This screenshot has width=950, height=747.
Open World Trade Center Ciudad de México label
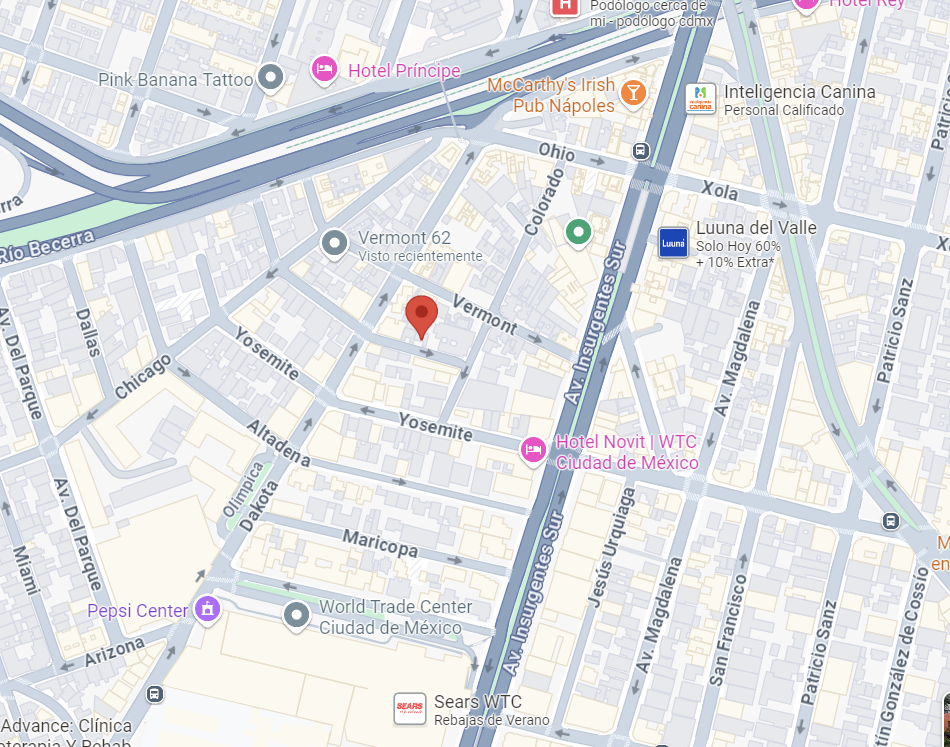(395, 617)
